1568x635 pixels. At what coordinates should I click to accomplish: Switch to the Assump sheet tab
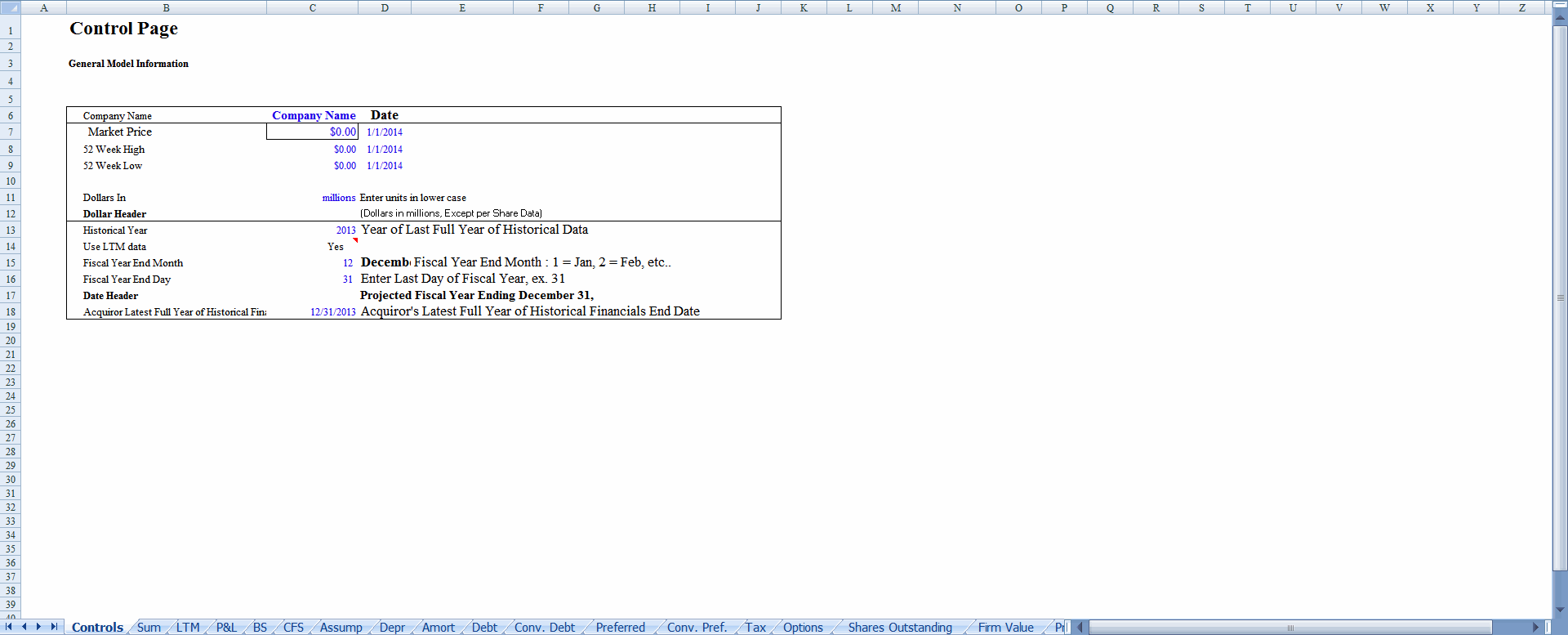(341, 628)
